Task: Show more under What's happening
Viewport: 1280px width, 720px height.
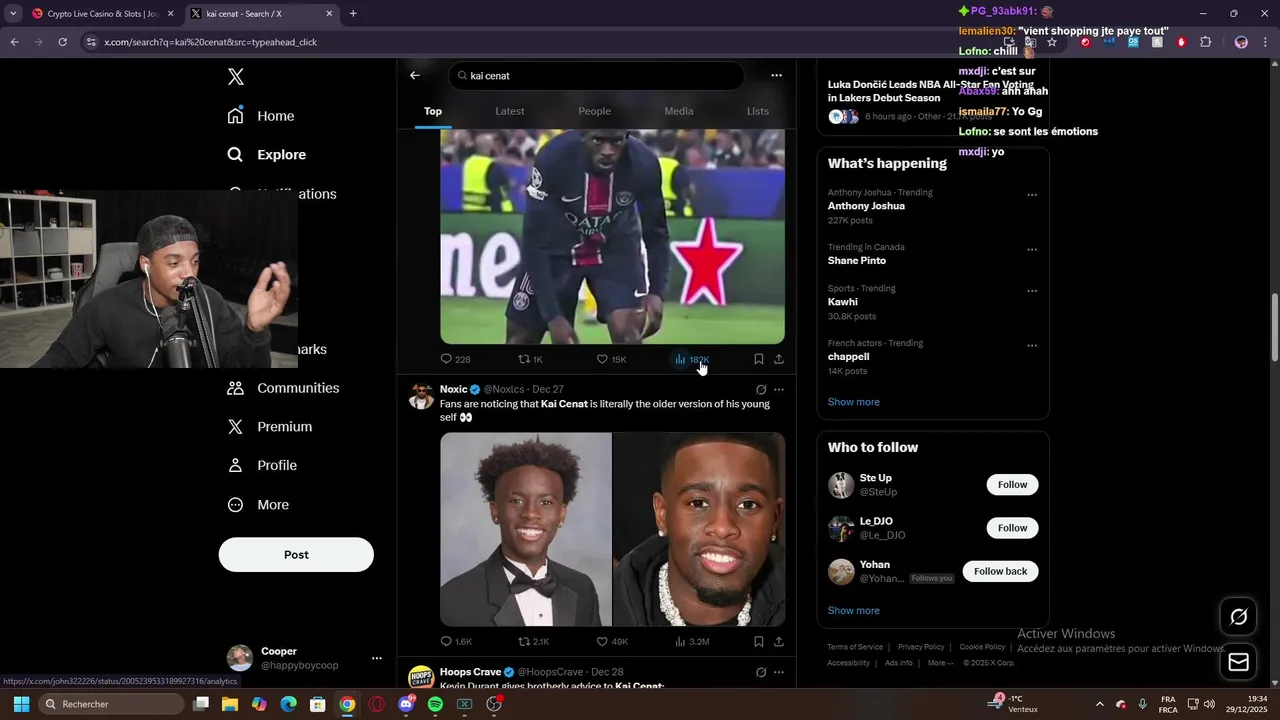Action: 854,402
